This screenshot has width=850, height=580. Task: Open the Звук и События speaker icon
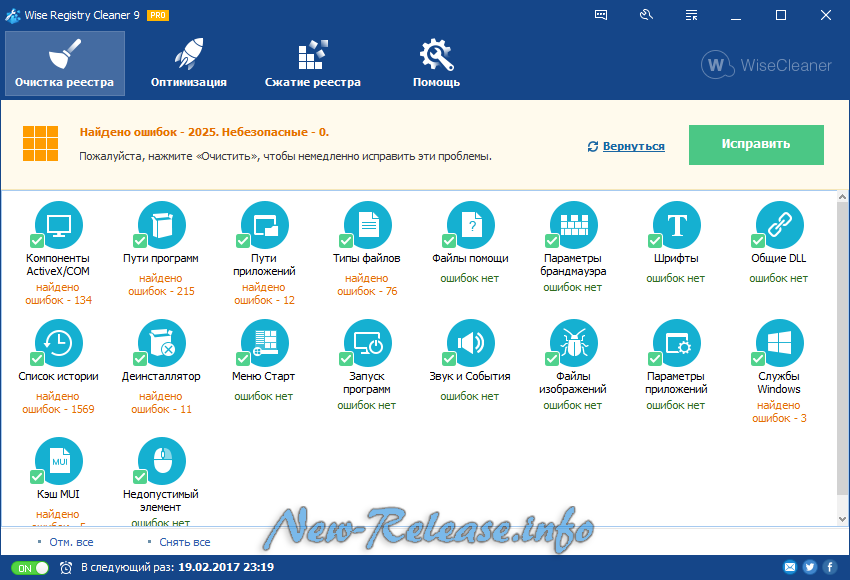[x=471, y=343]
